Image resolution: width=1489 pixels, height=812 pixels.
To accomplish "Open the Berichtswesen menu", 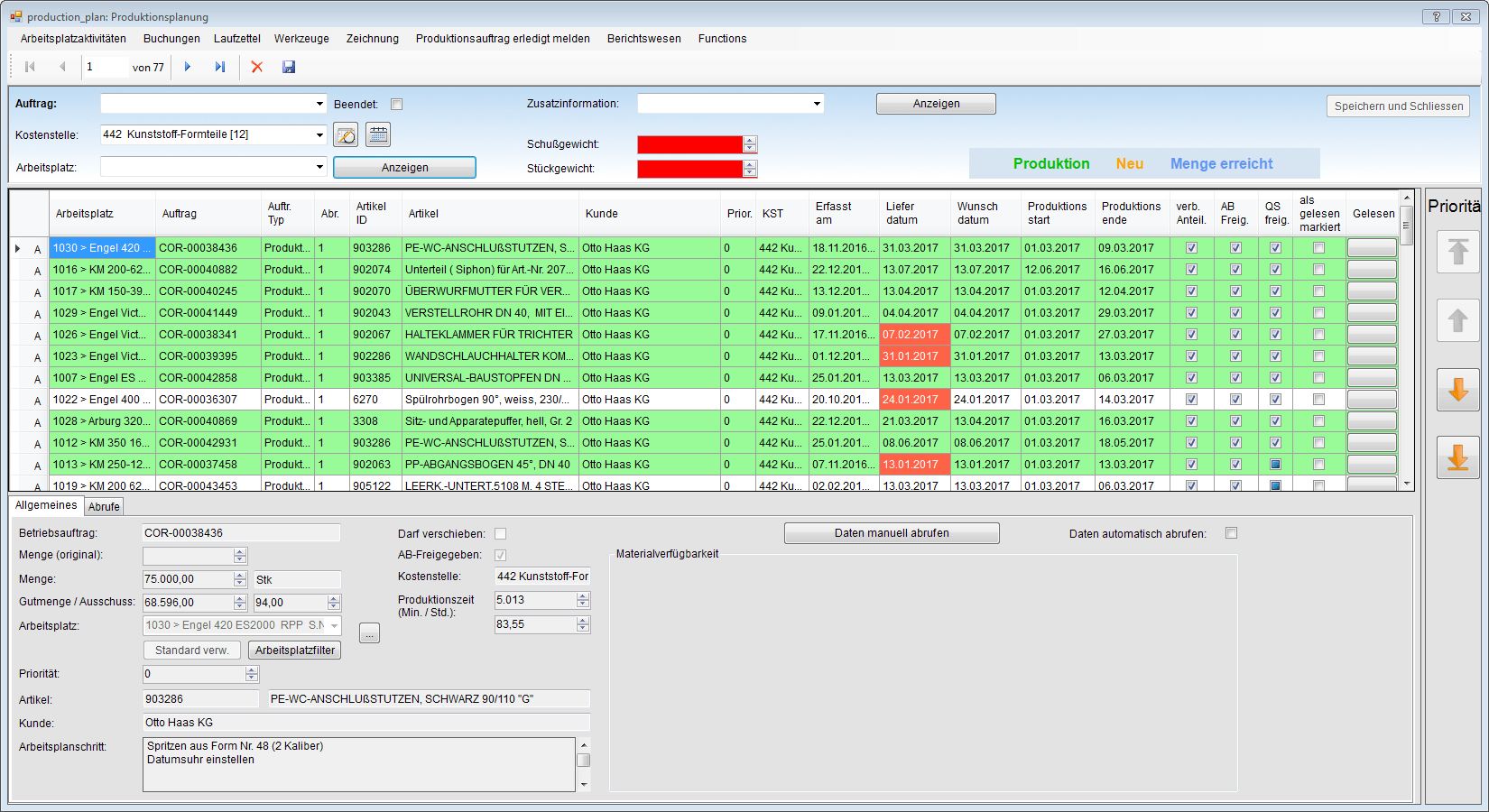I will click(x=643, y=39).
